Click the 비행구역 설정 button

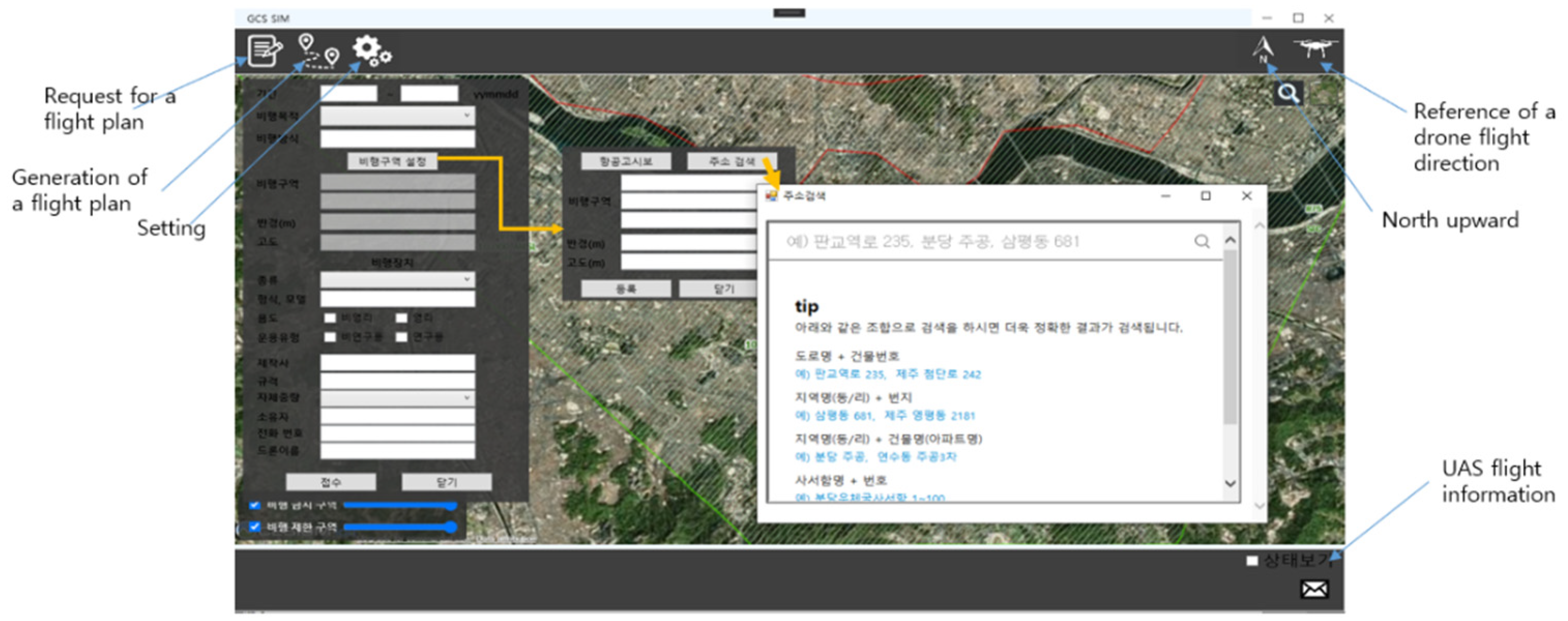click(392, 161)
